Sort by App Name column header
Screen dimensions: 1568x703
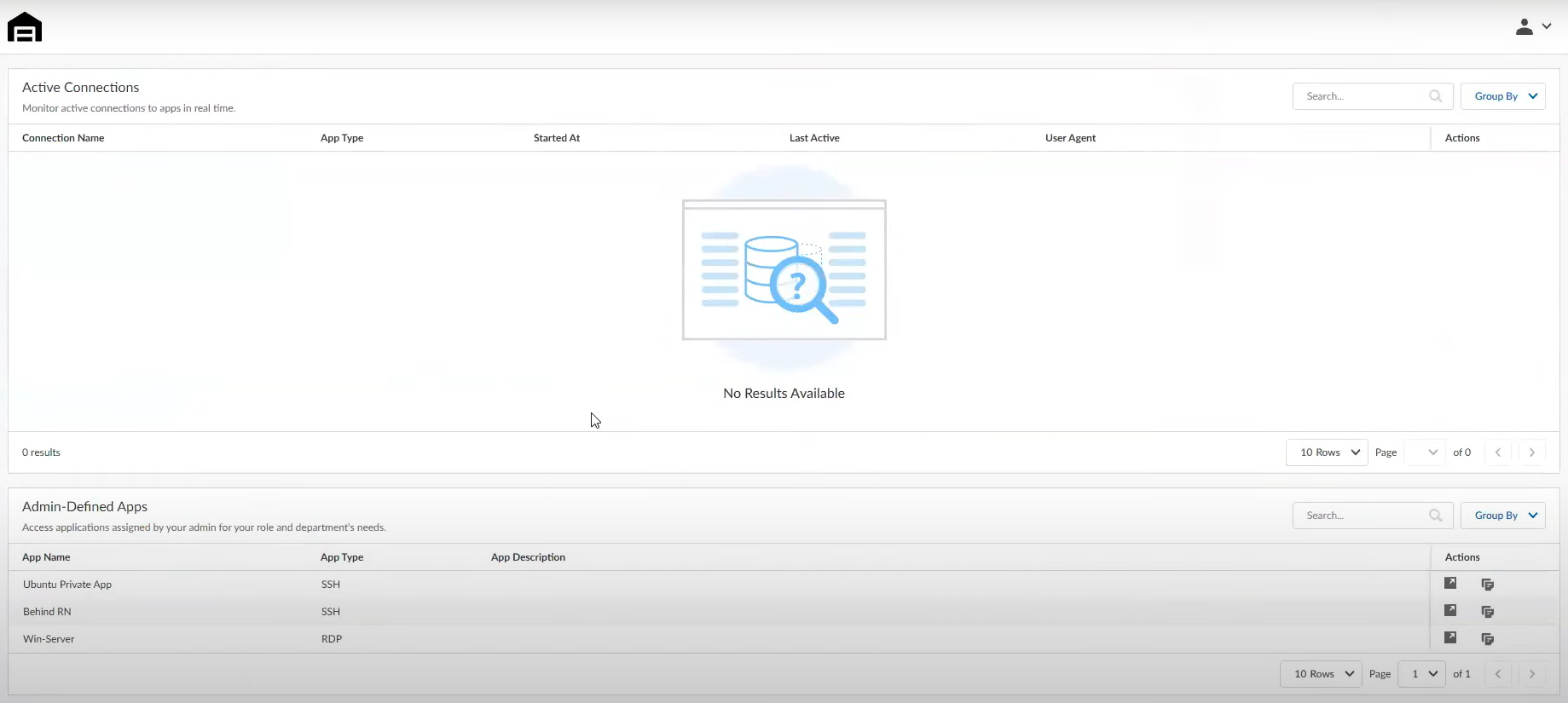tap(46, 557)
